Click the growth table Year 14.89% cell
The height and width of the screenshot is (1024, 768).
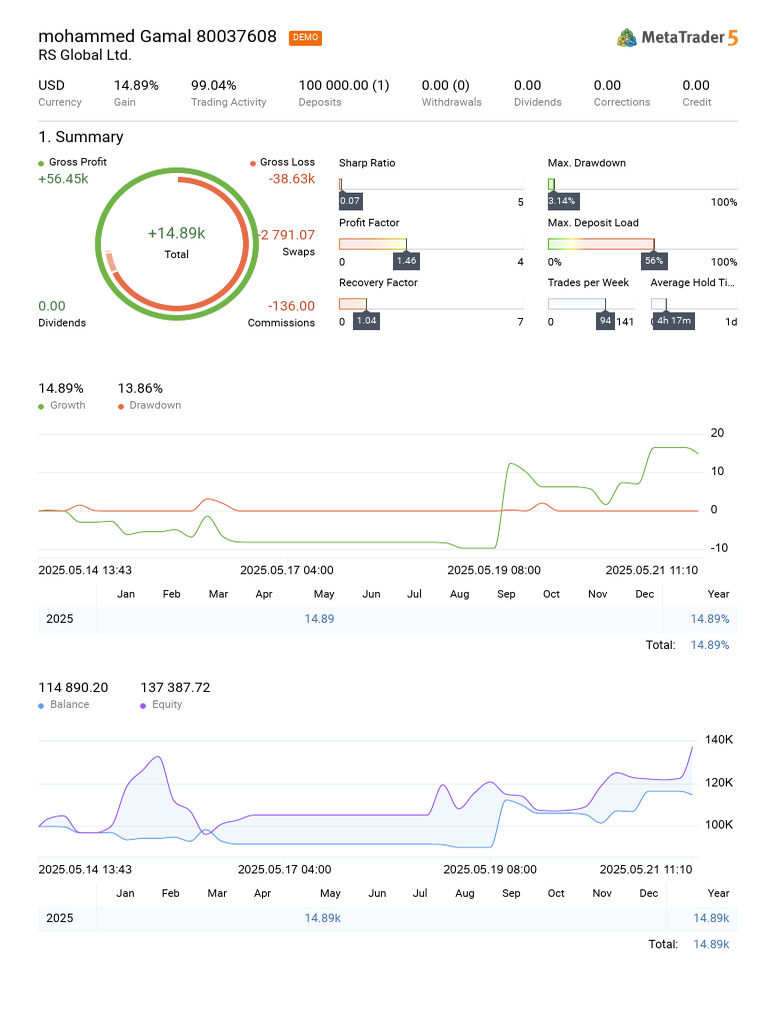710,619
